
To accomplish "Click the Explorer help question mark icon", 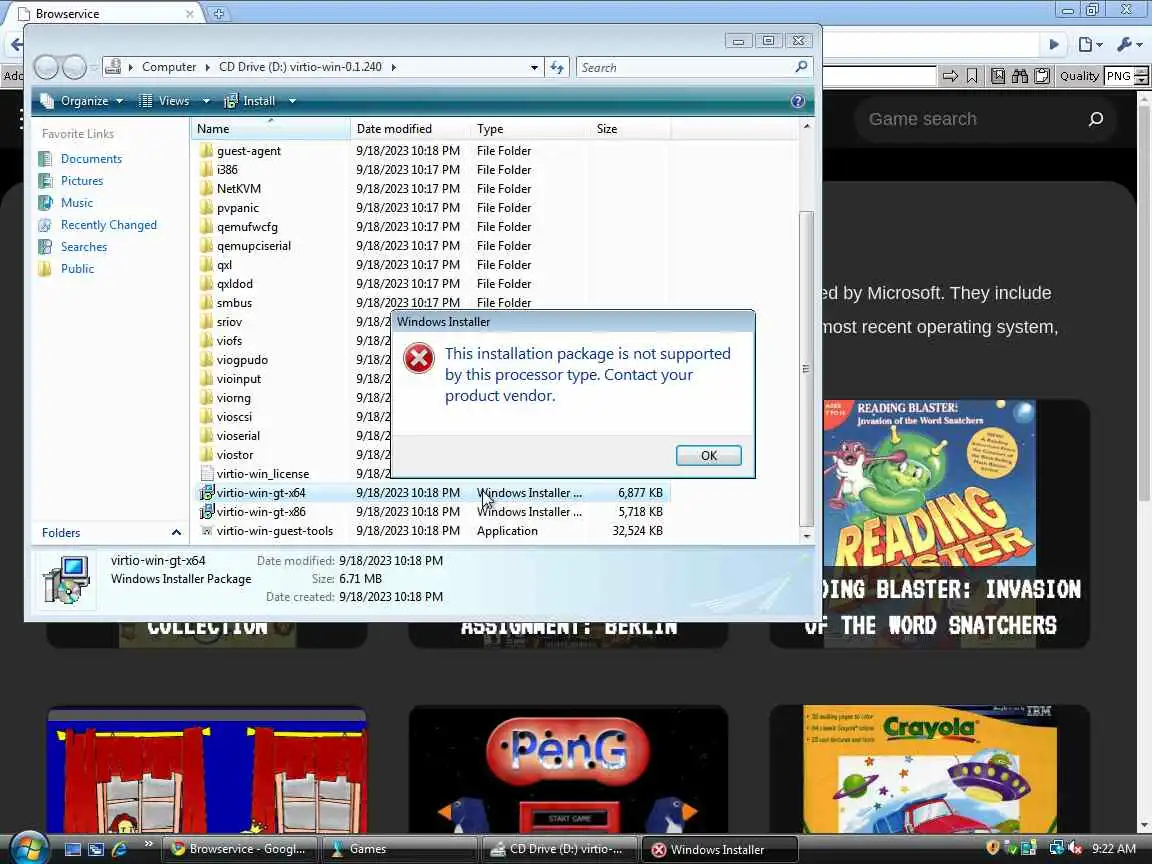I will [x=798, y=101].
